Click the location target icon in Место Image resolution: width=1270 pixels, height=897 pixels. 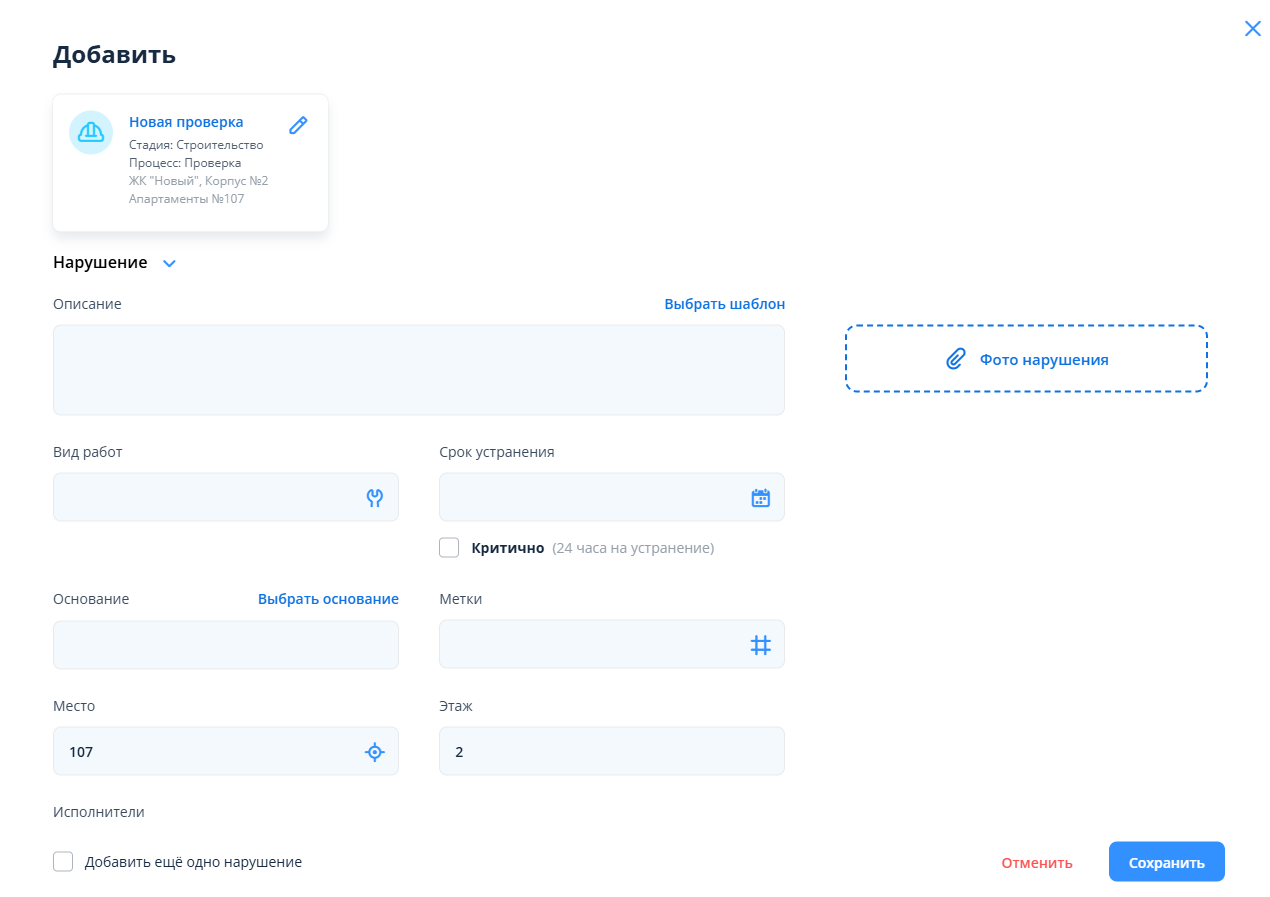(375, 752)
